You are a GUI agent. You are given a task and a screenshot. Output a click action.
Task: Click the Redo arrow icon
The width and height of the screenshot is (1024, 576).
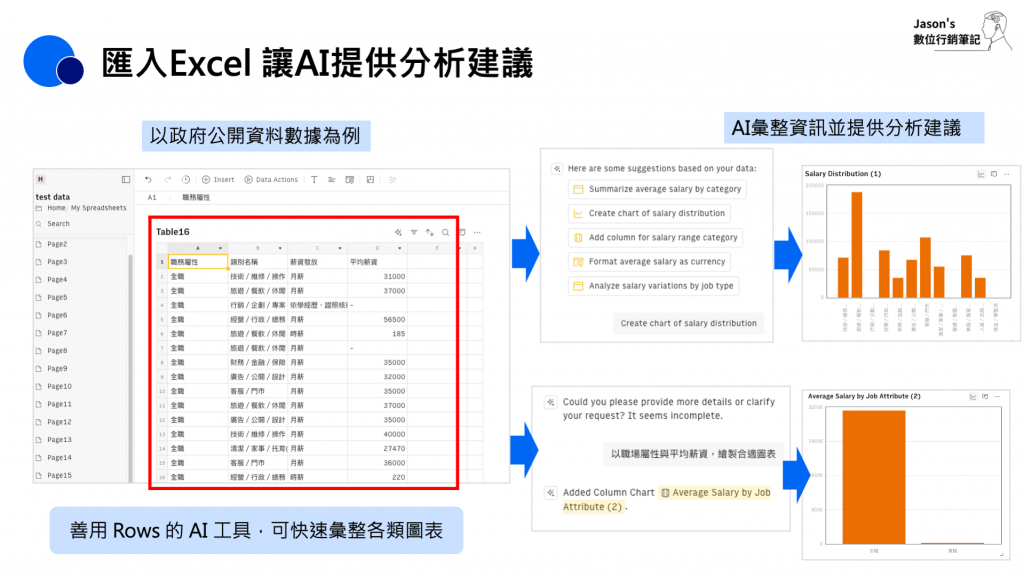pos(168,180)
